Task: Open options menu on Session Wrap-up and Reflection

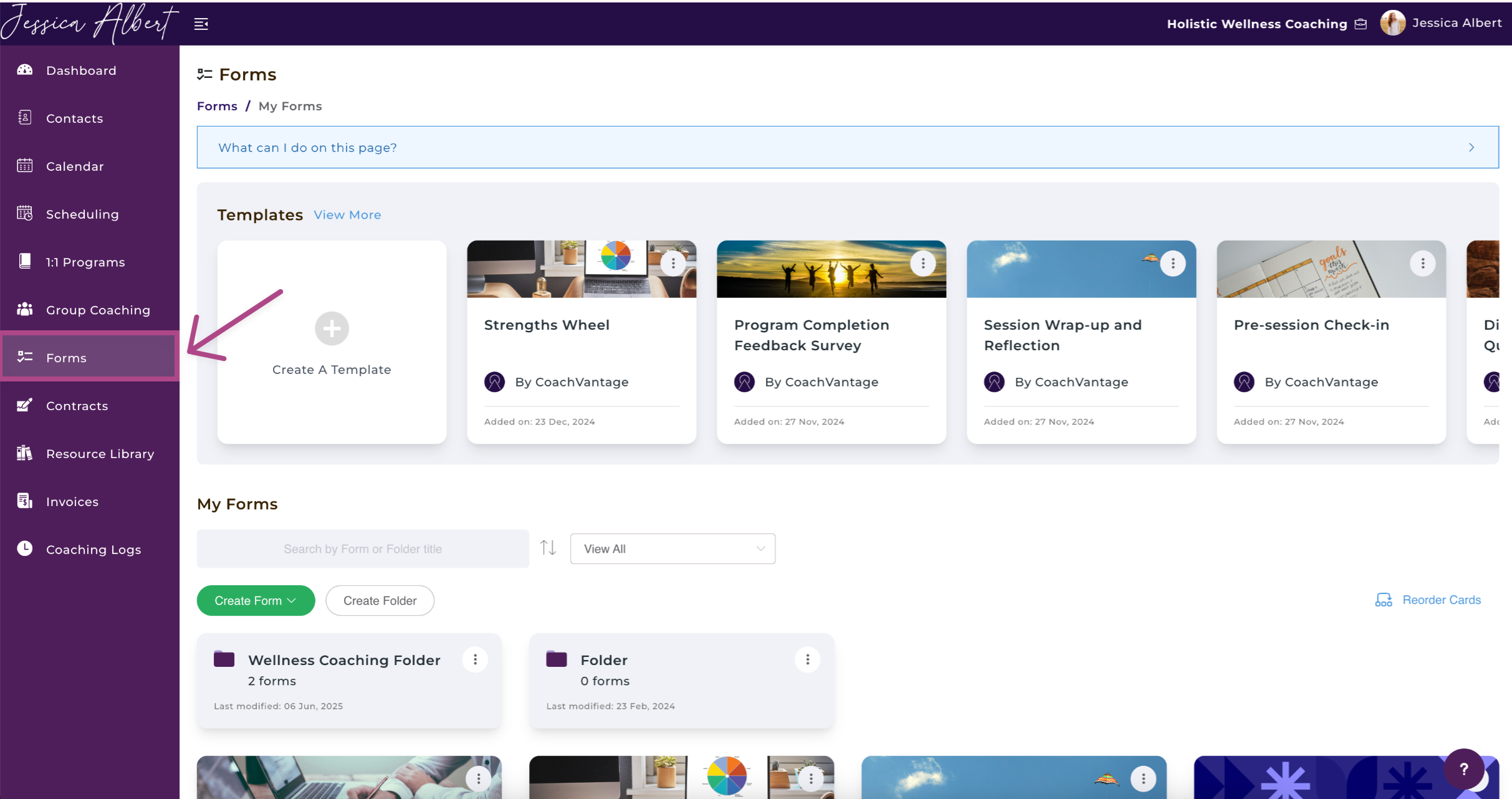Action: tap(1173, 264)
